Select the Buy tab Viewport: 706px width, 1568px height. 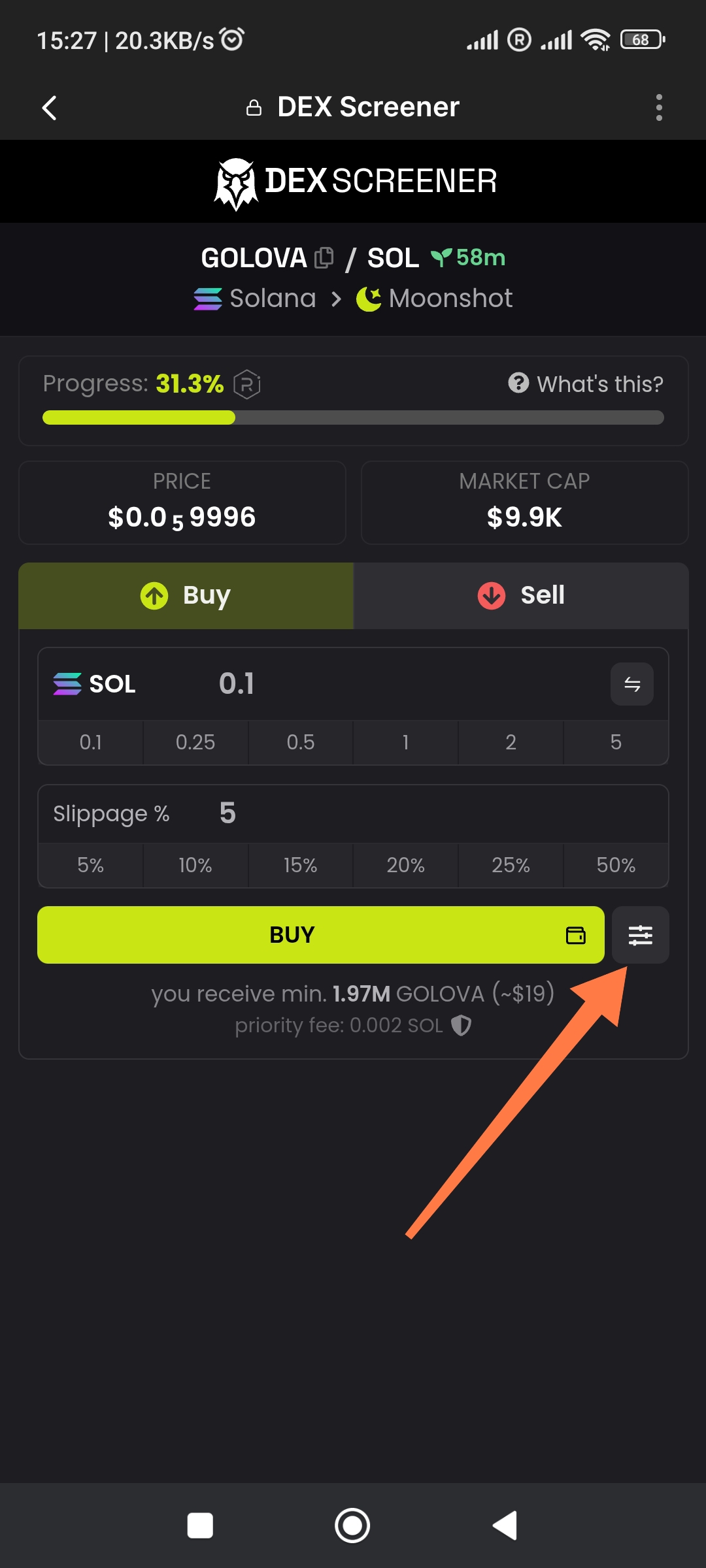point(186,595)
